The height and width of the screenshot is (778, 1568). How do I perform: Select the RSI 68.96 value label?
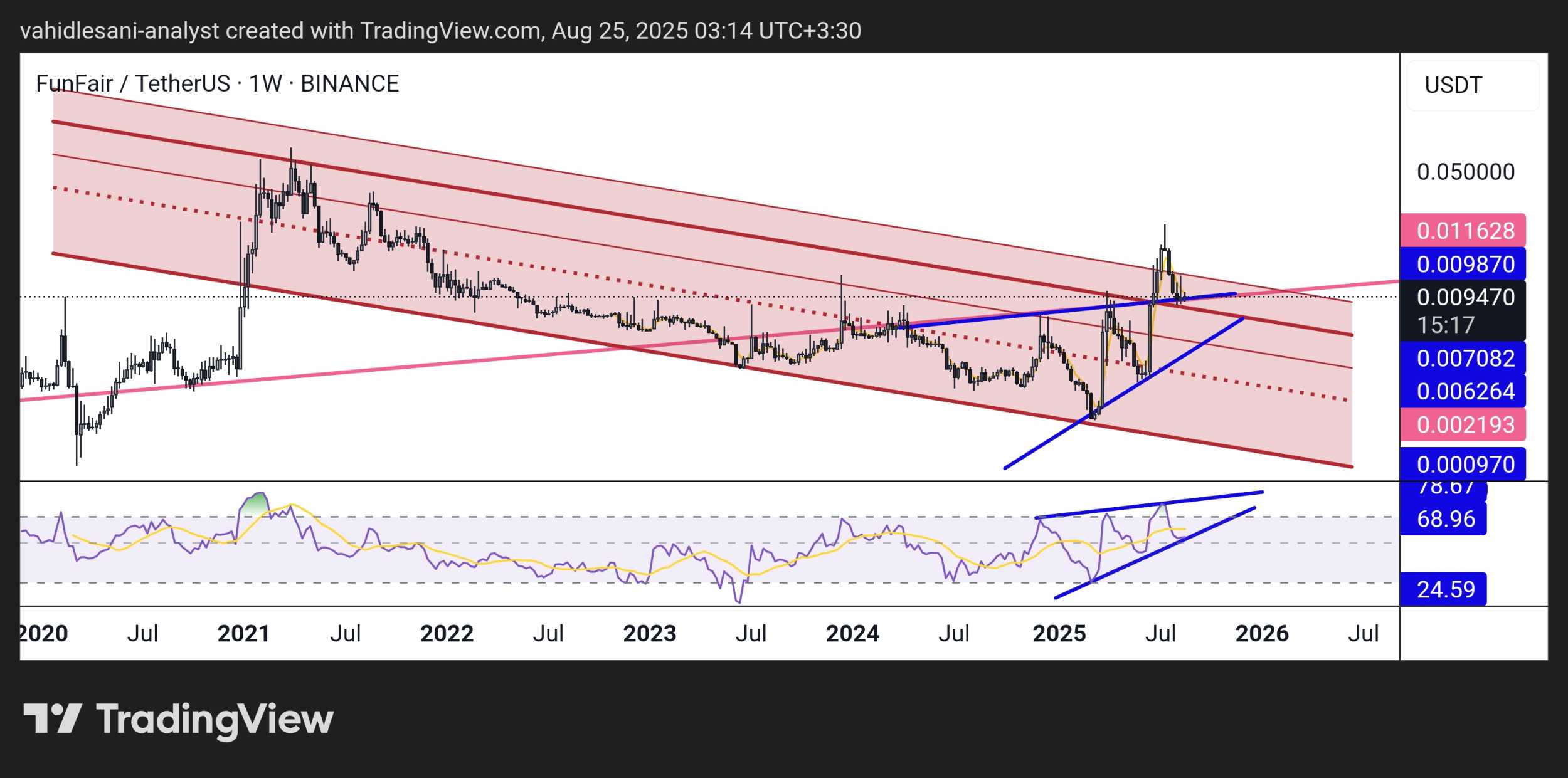point(1445,519)
